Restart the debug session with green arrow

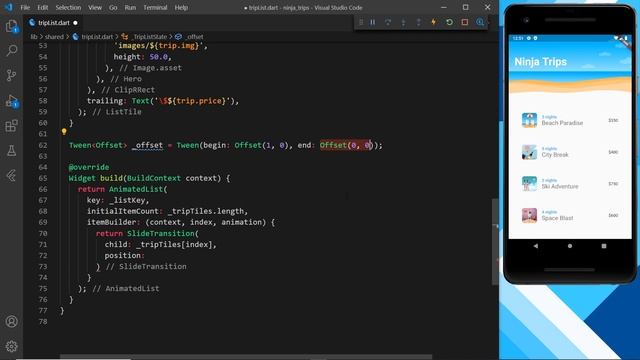pyautogui.click(x=449, y=22)
